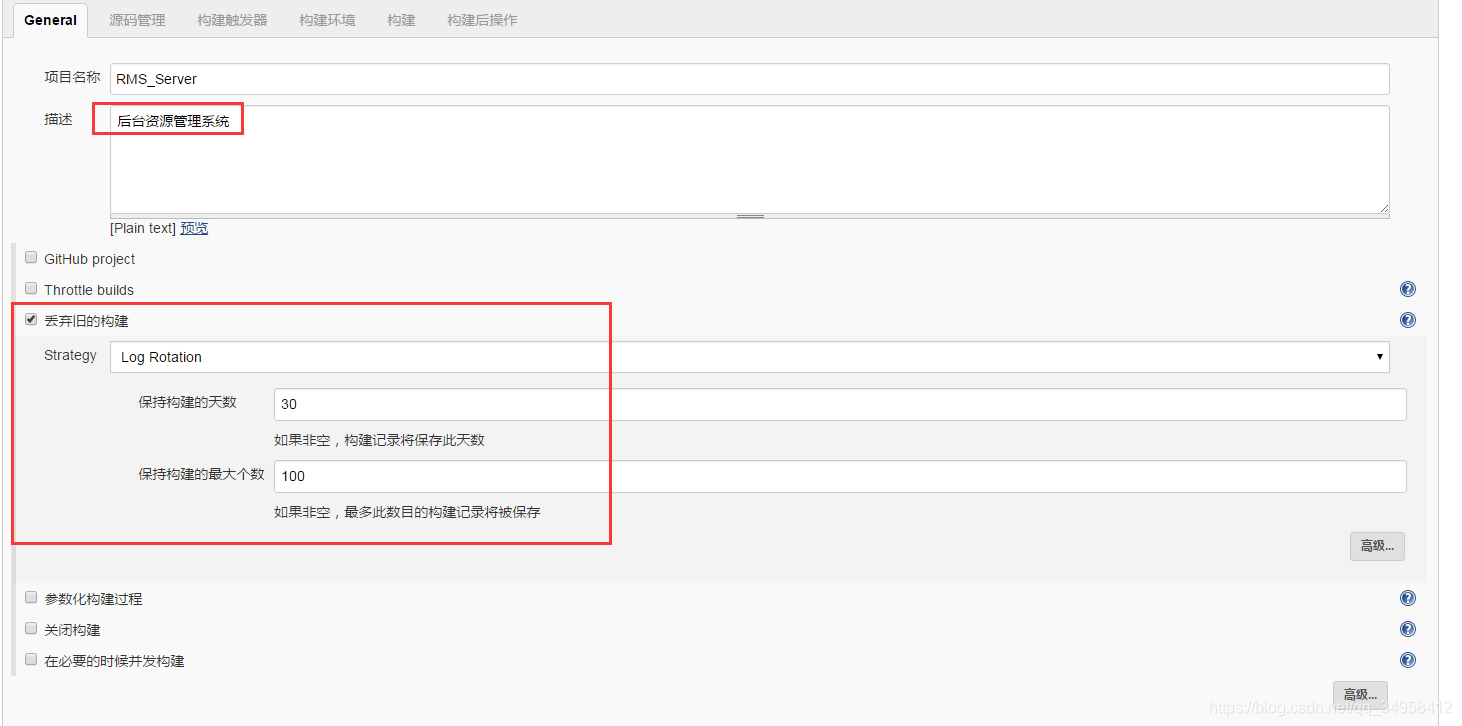Click the 预览 preview link

194,228
